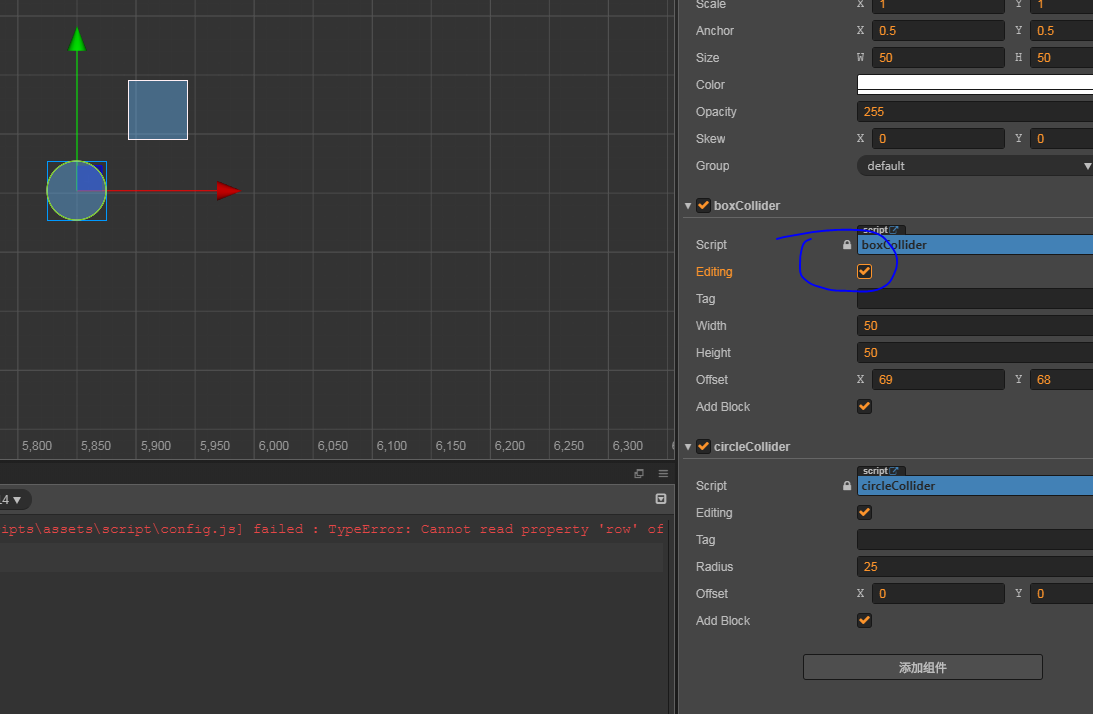Select the red X-axis gizmo arrow

[229, 190]
